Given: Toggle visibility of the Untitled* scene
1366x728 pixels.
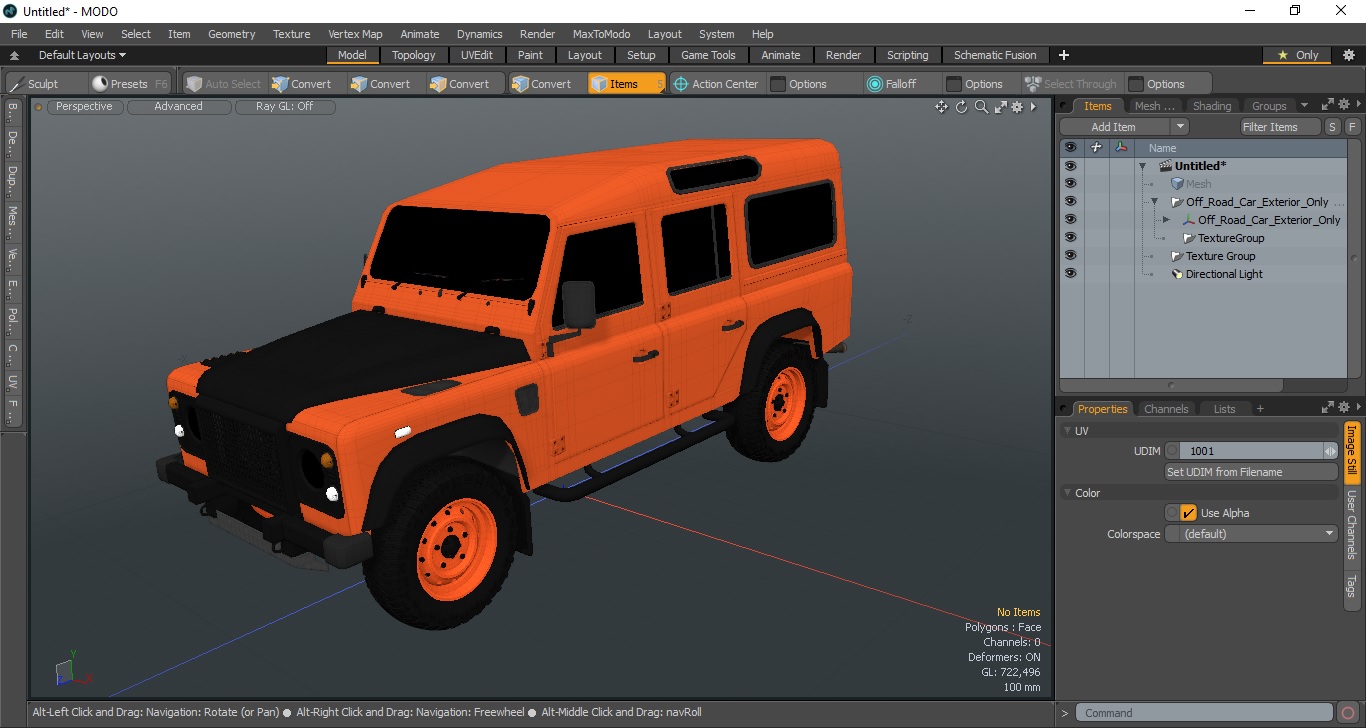Looking at the screenshot, I should [x=1070, y=166].
